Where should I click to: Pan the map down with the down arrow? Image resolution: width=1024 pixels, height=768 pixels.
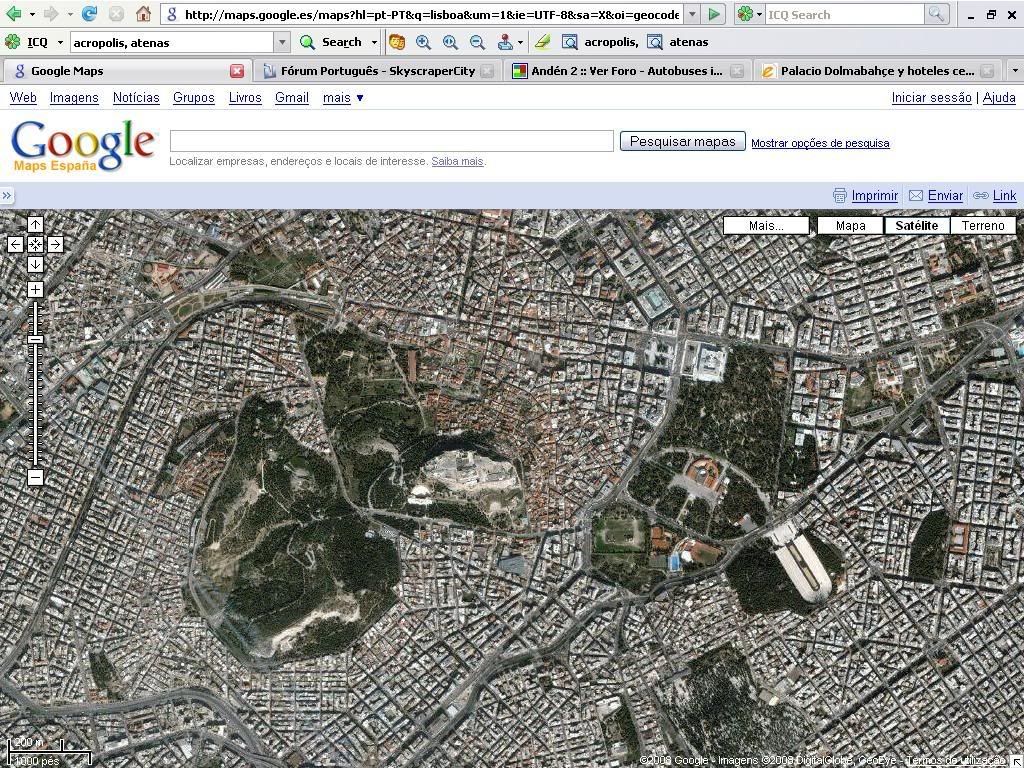point(35,264)
